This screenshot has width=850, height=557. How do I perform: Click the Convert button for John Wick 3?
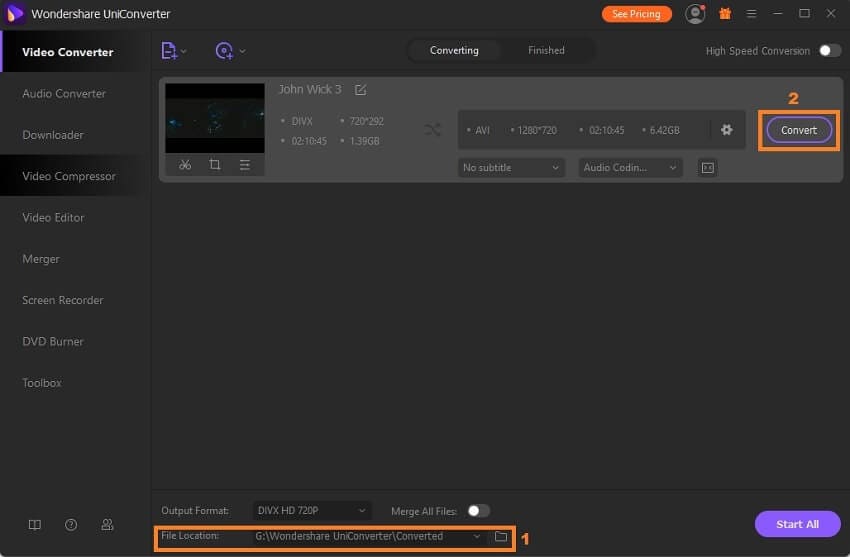(x=799, y=130)
